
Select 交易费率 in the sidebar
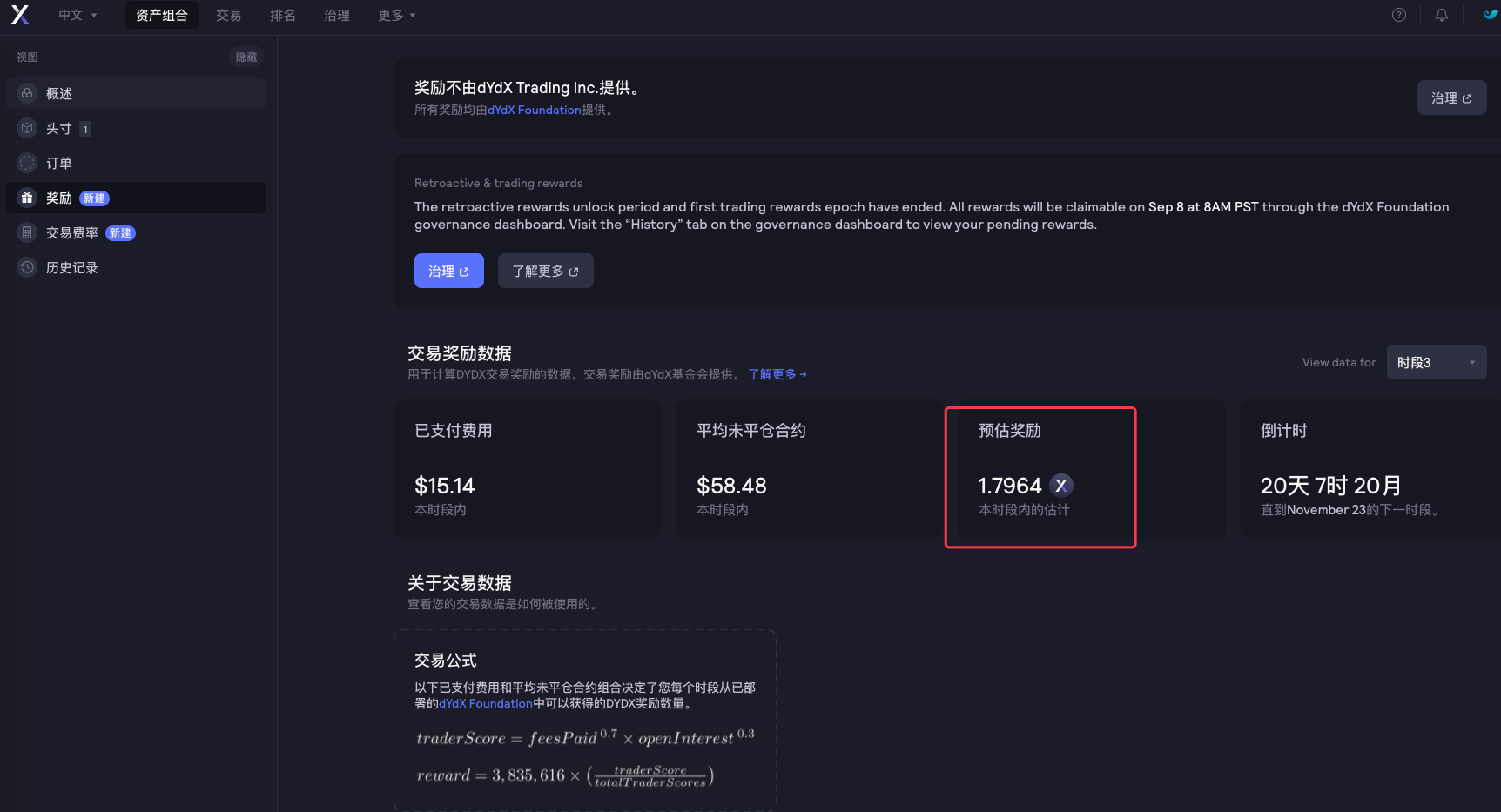(x=136, y=232)
